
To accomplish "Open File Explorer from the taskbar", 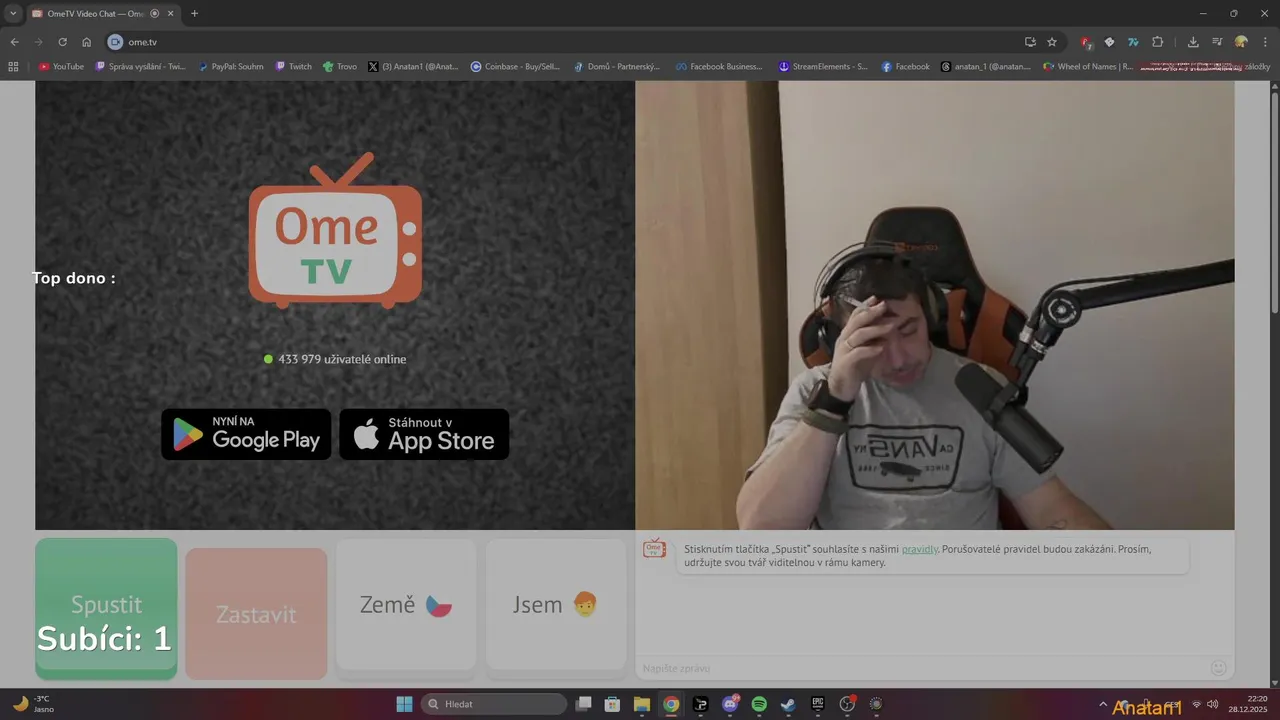I will click(x=641, y=704).
